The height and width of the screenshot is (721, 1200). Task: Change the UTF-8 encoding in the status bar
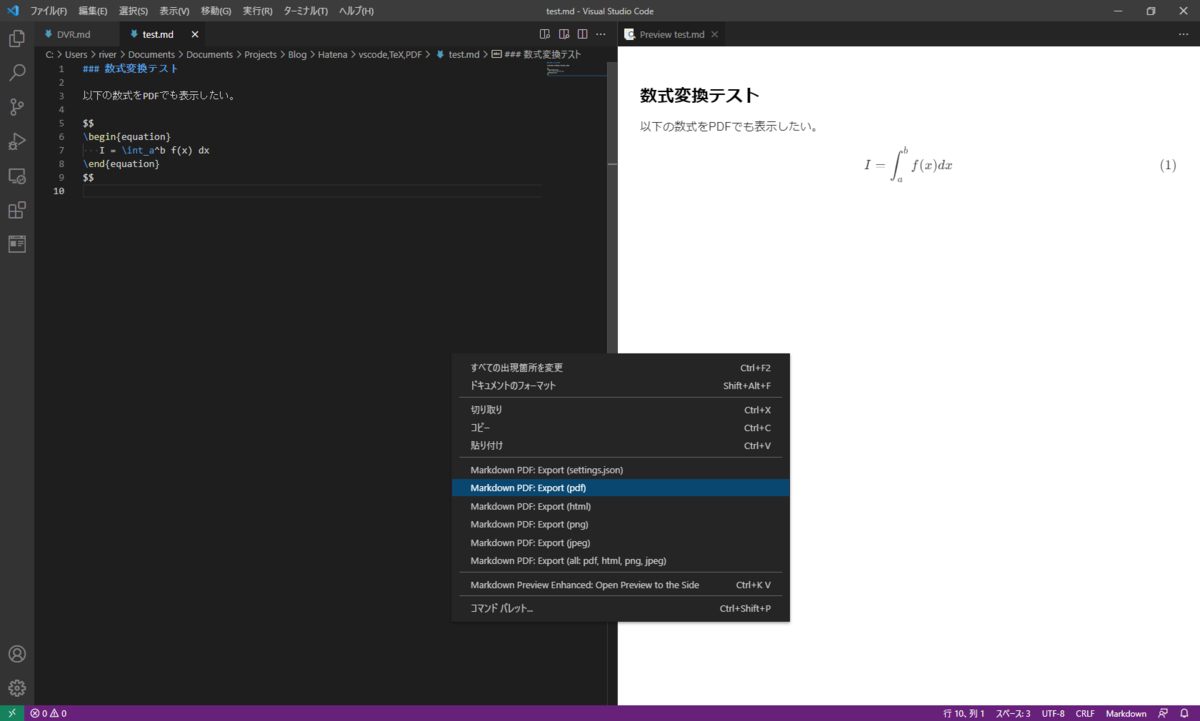[1053, 713]
